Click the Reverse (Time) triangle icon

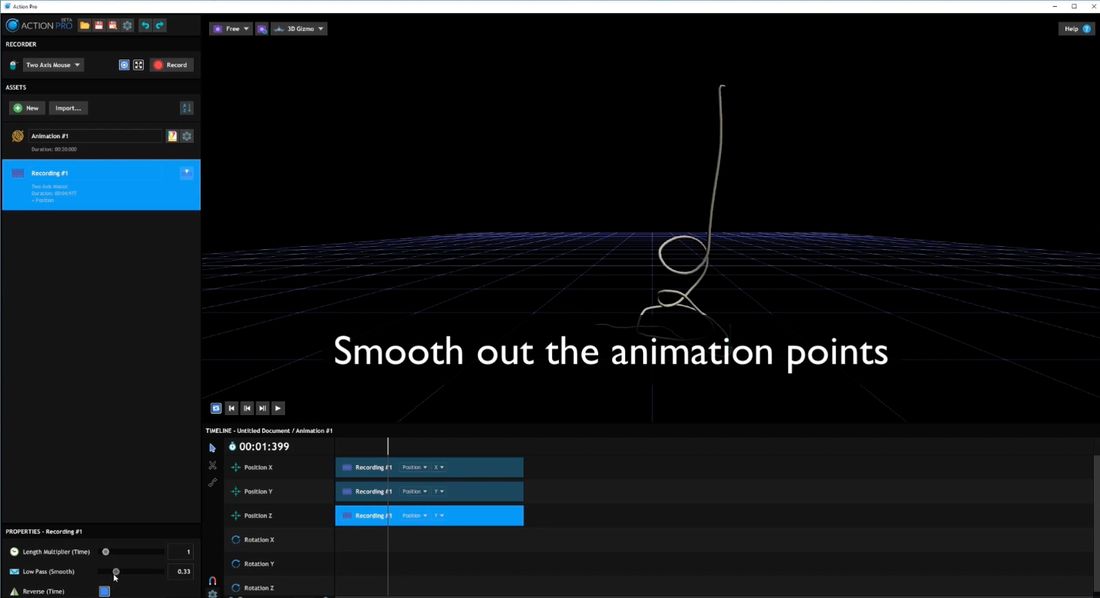(14, 592)
